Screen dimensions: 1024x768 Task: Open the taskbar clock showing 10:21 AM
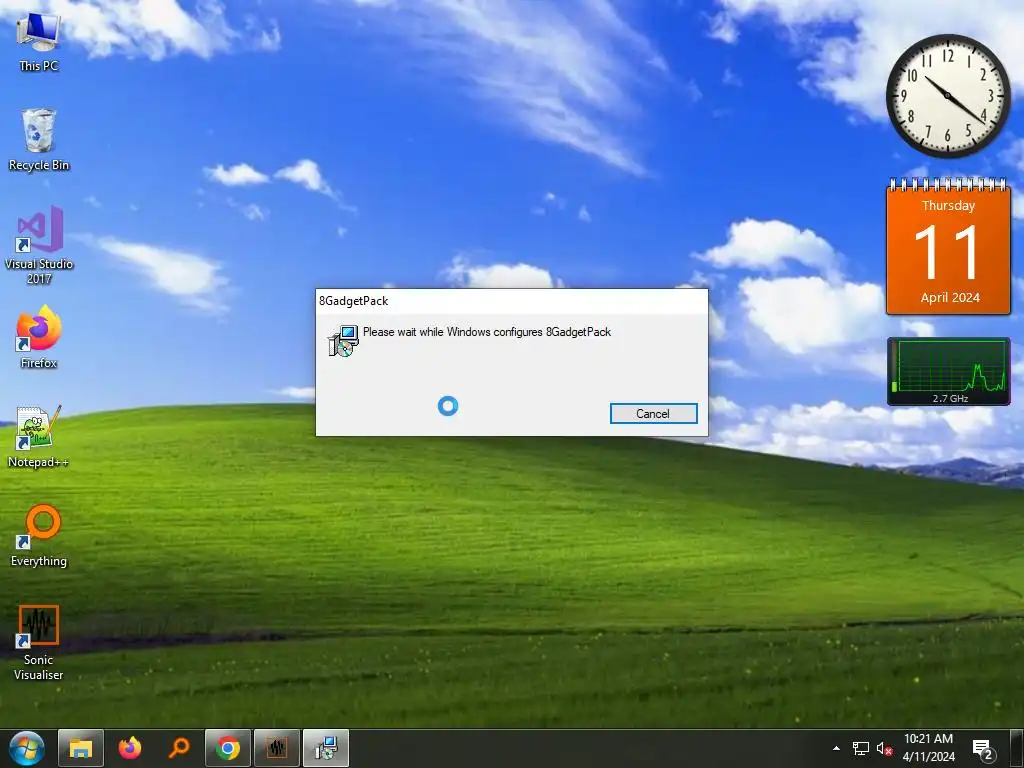[x=928, y=748]
